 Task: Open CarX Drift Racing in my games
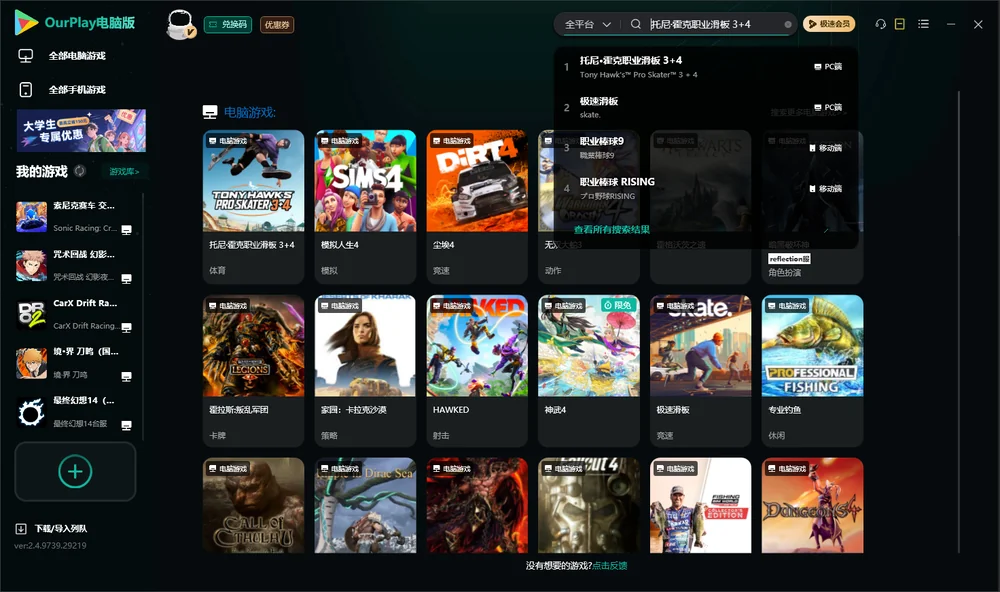[x=75, y=314]
